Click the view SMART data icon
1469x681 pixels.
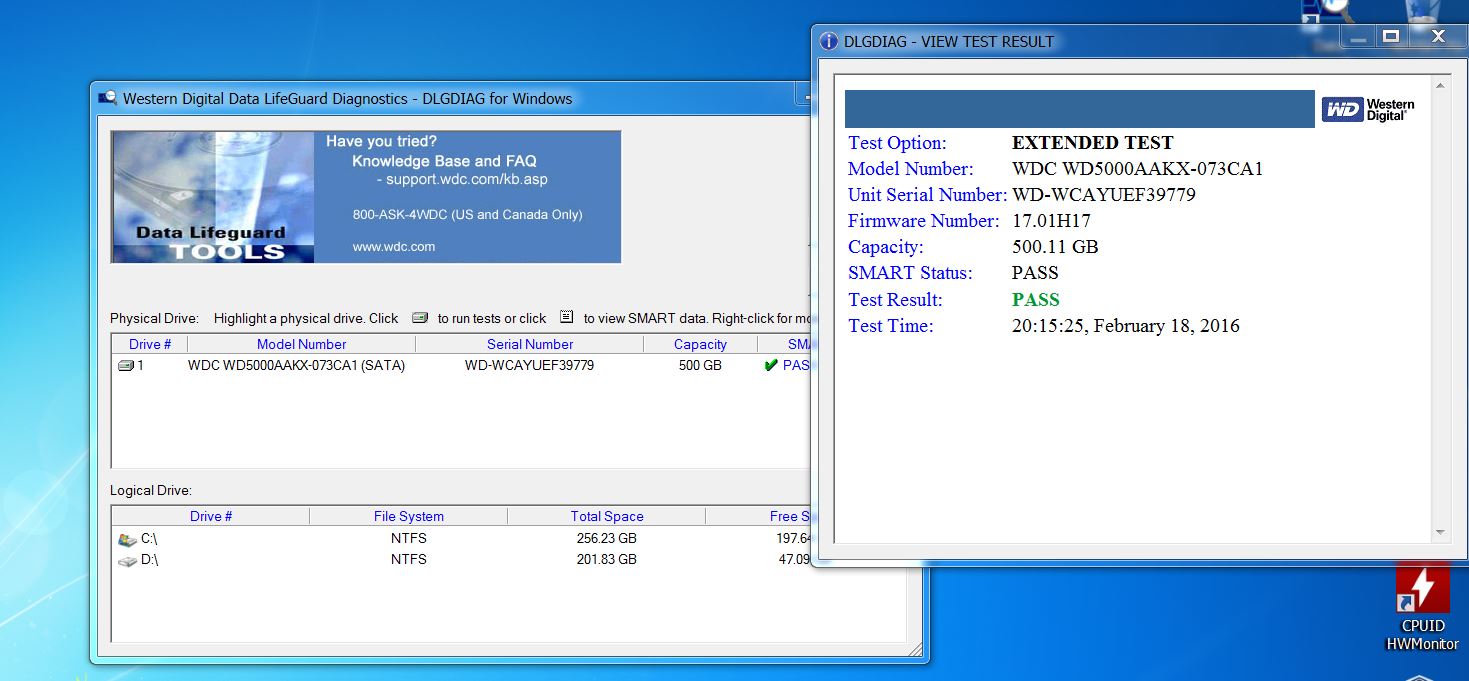pyautogui.click(x=566, y=317)
